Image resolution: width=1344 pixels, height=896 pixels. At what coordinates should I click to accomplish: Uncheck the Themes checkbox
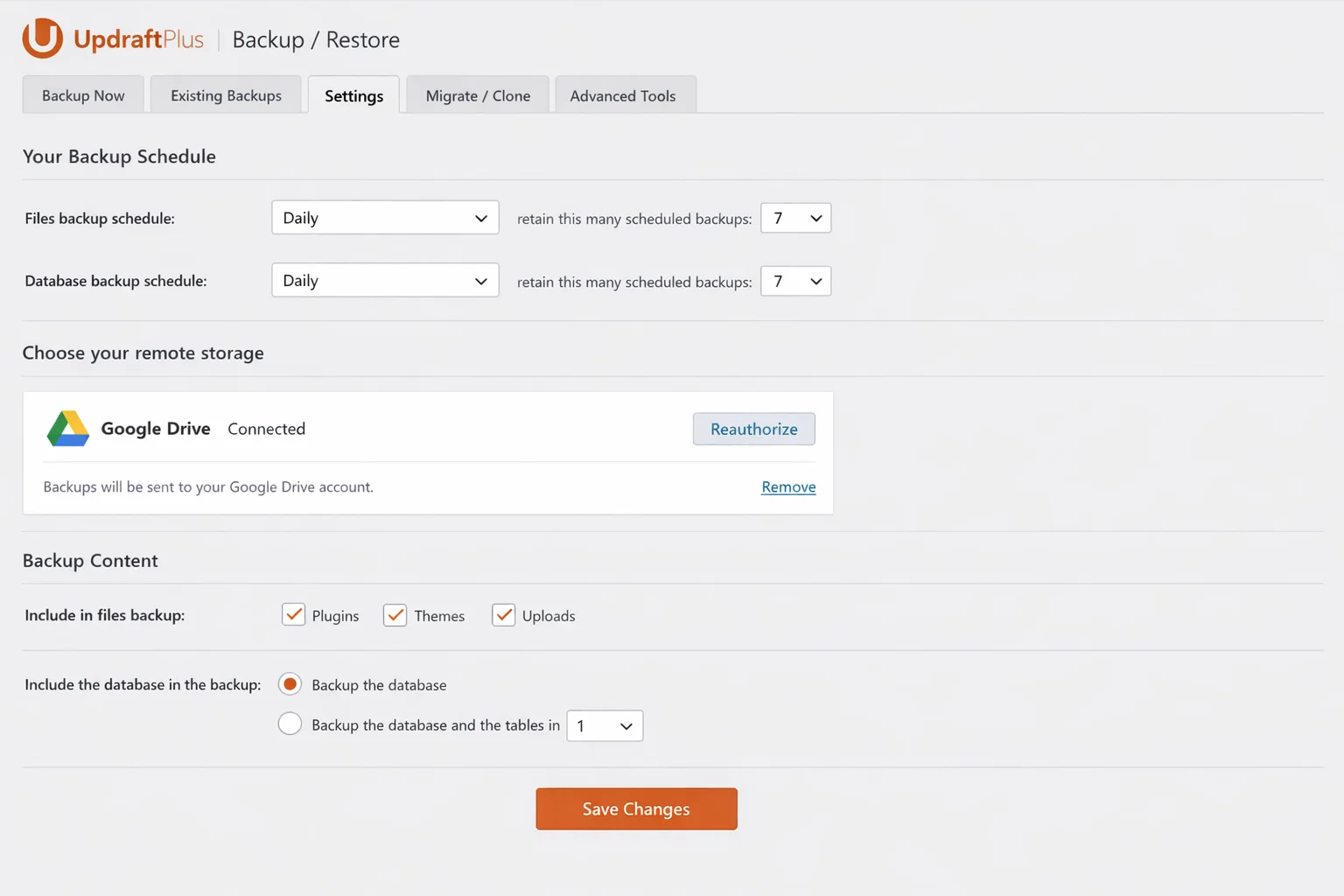395,615
